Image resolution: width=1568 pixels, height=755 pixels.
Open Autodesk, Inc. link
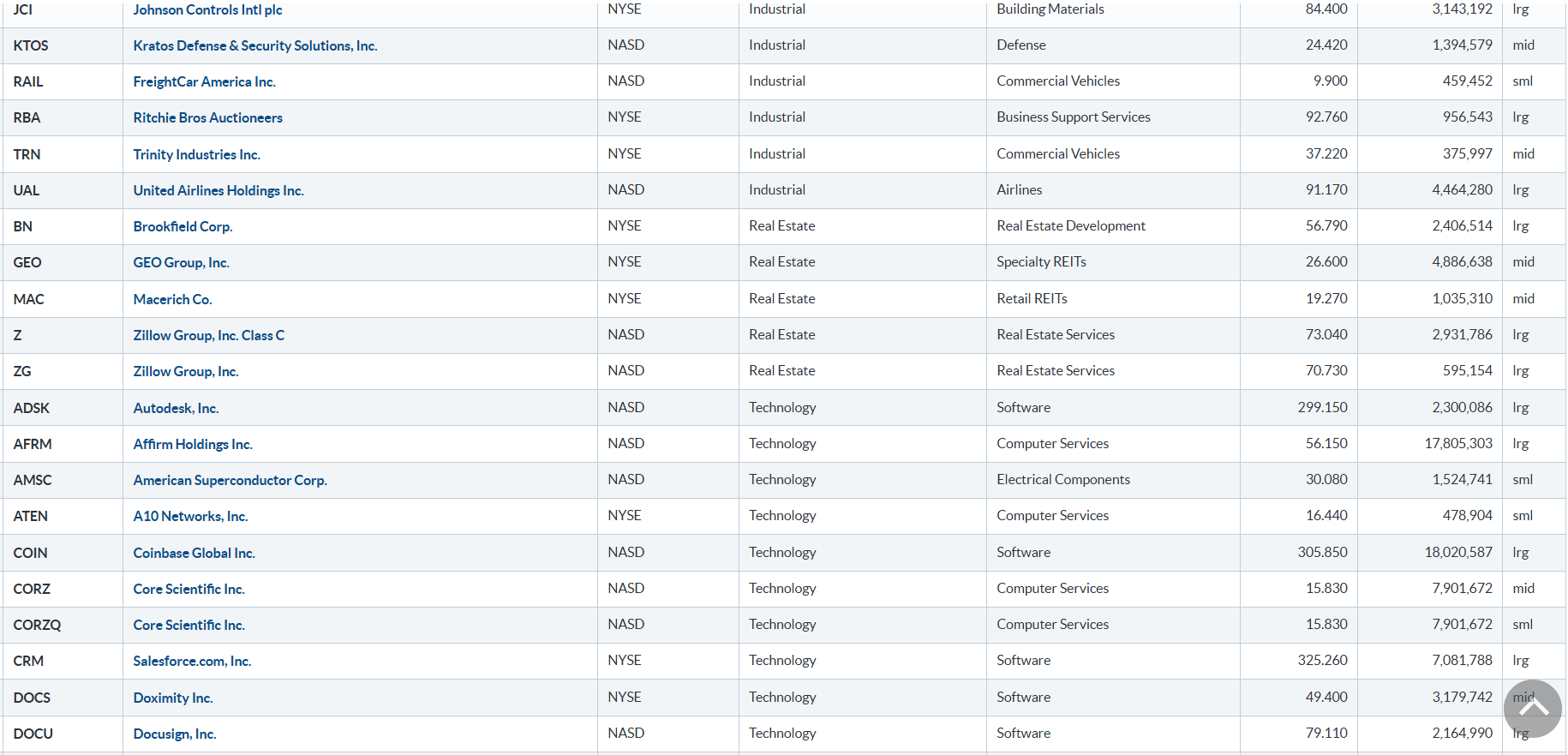pos(177,408)
